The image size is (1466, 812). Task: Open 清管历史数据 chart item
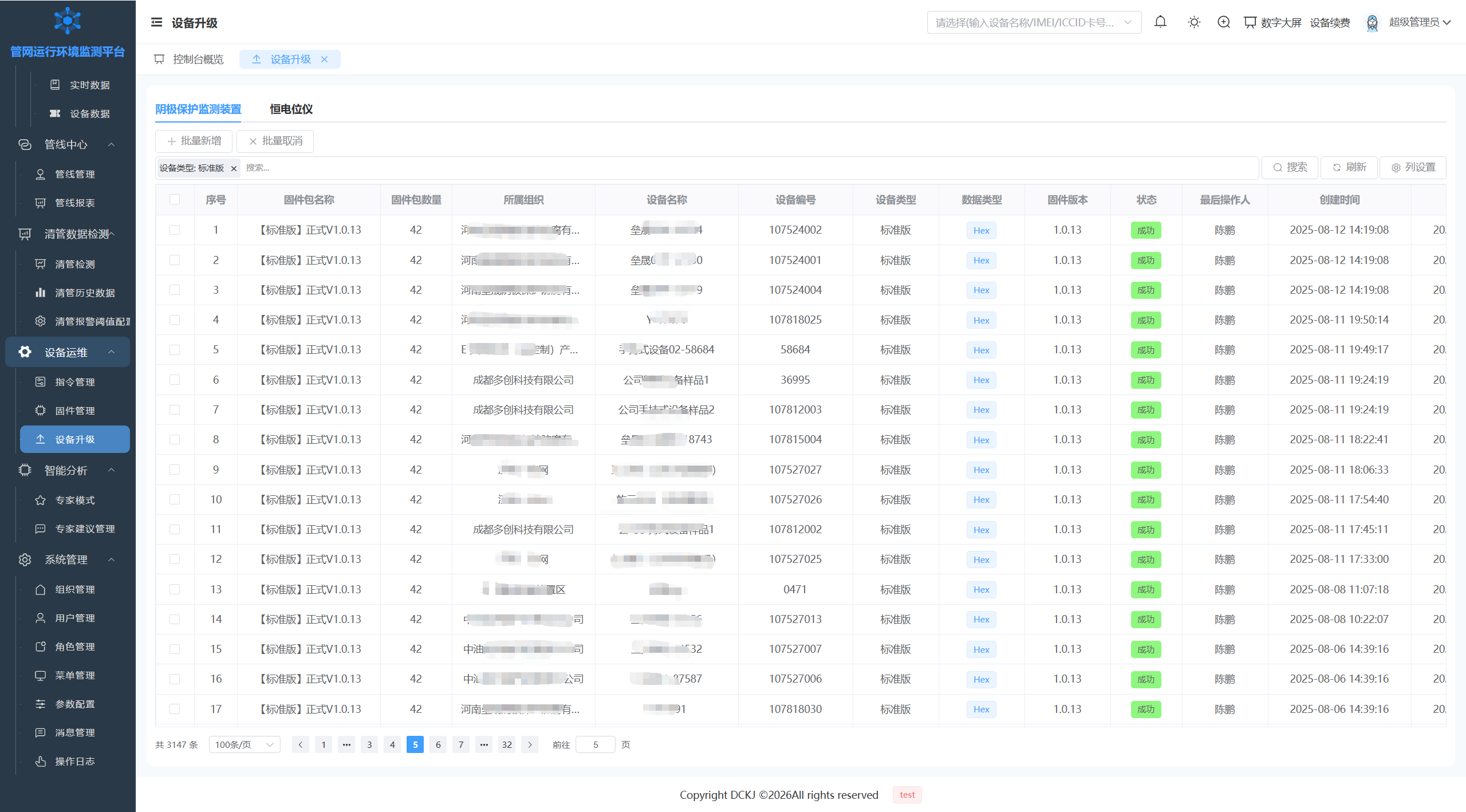pyautogui.click(x=74, y=293)
